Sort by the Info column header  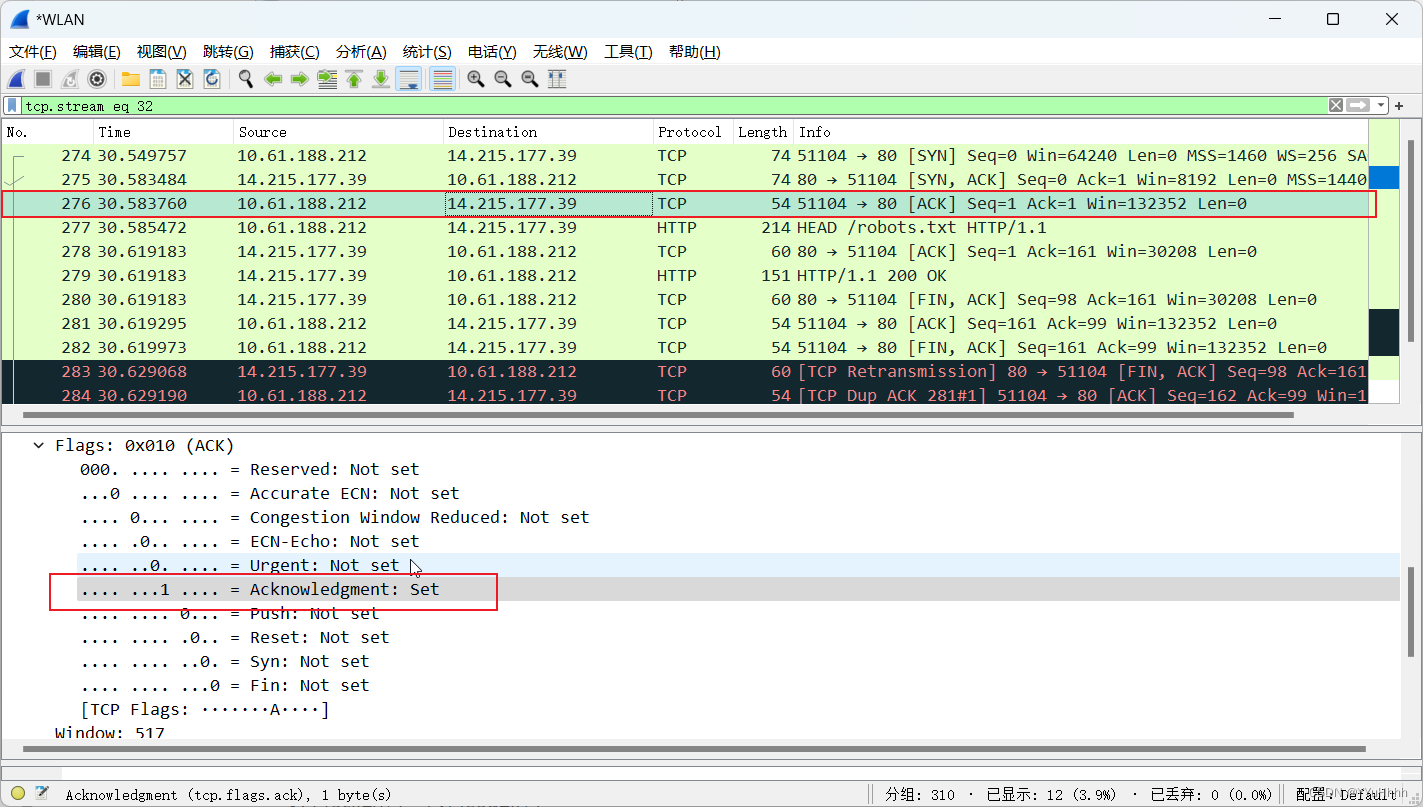(x=1081, y=132)
